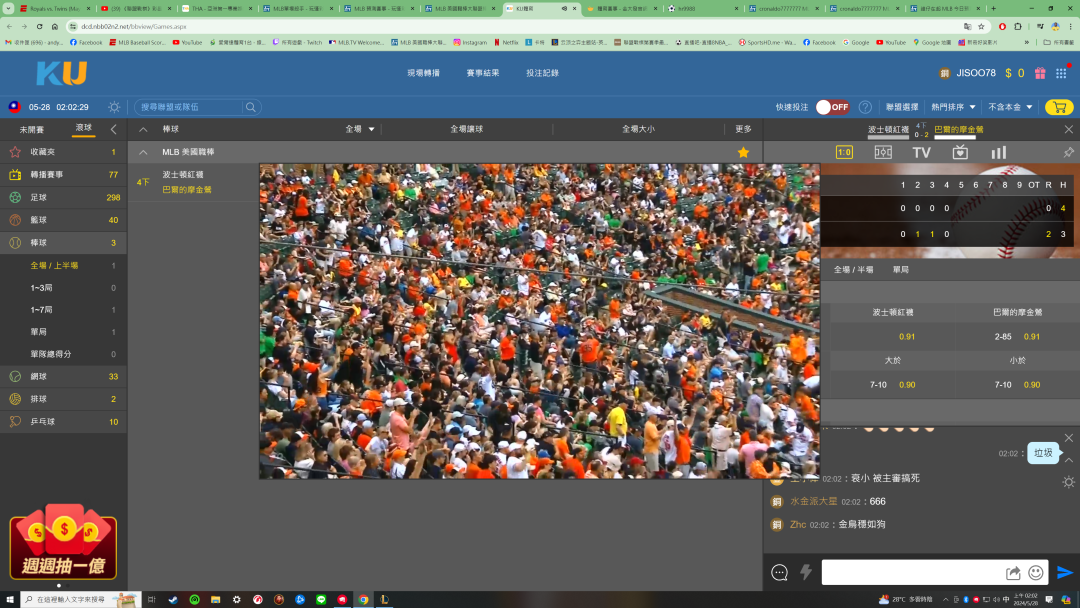Image resolution: width=1080 pixels, height=608 pixels.
Task: Click the search magnifier icon
Action: click(x=251, y=107)
